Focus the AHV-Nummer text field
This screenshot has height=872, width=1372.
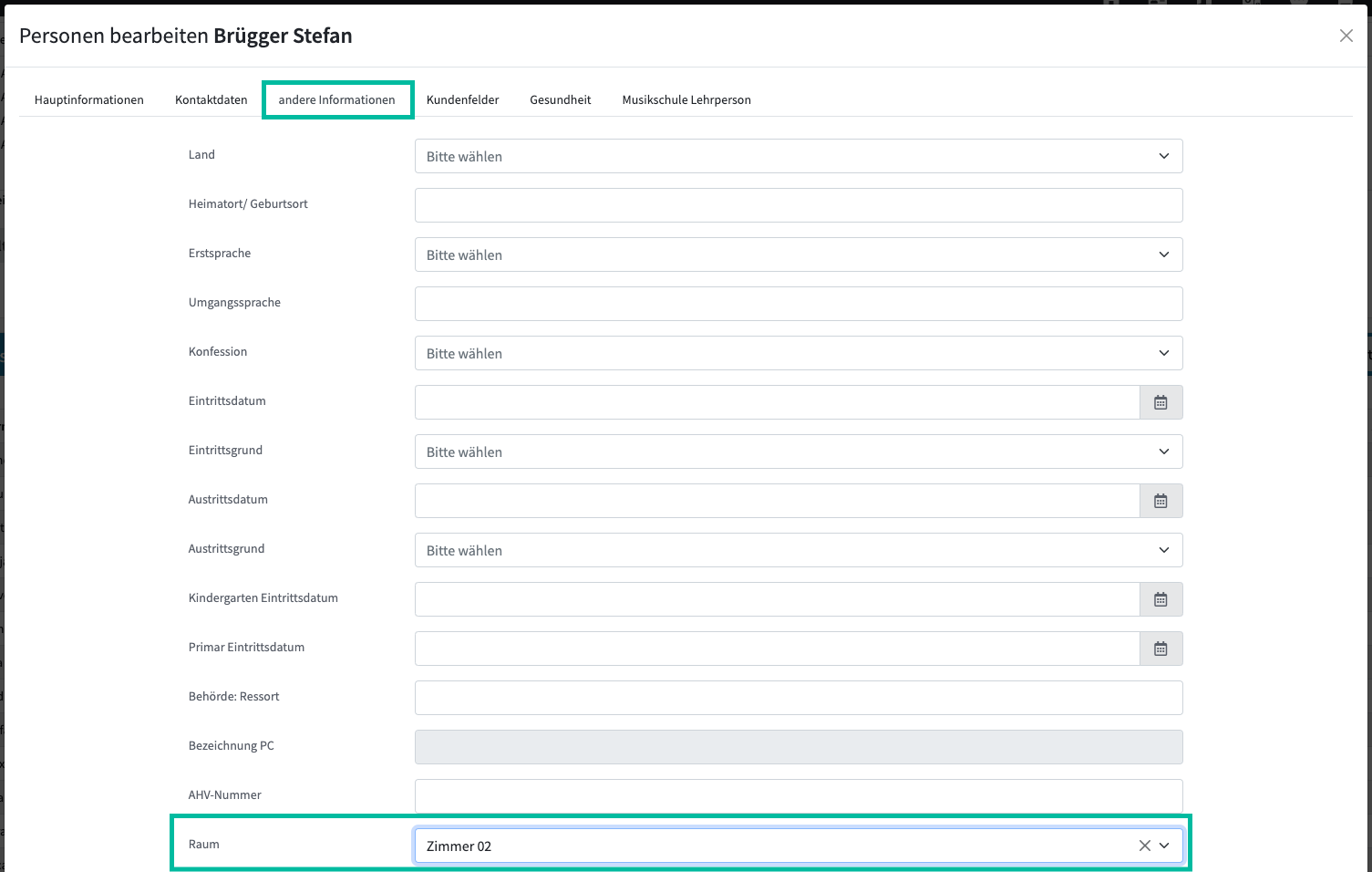(799, 796)
